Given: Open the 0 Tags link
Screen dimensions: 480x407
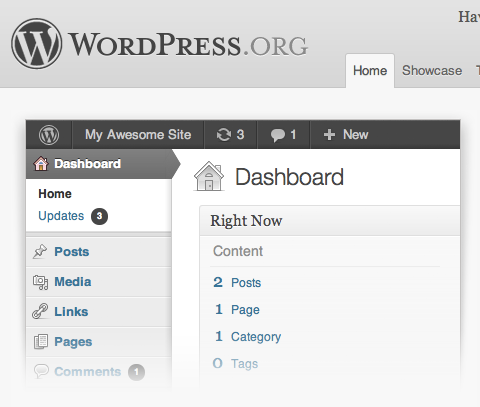Looking at the screenshot, I should [x=235, y=364].
